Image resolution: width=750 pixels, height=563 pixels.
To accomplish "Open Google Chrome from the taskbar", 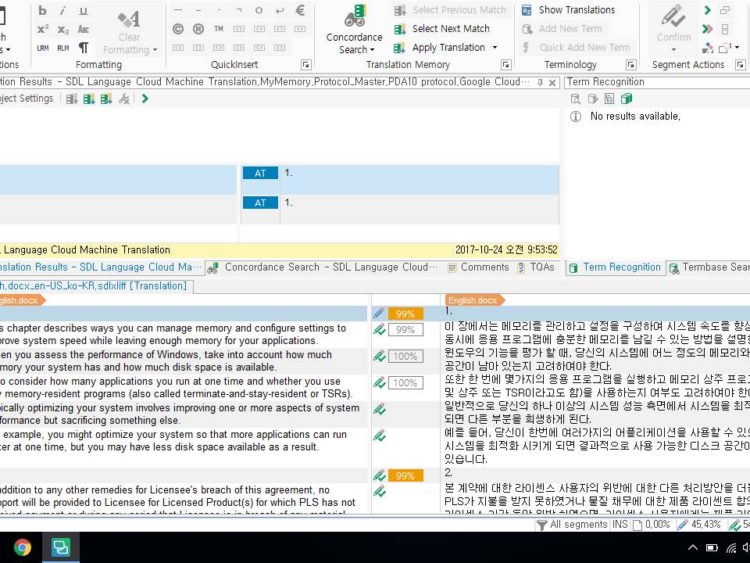I will coord(22,547).
